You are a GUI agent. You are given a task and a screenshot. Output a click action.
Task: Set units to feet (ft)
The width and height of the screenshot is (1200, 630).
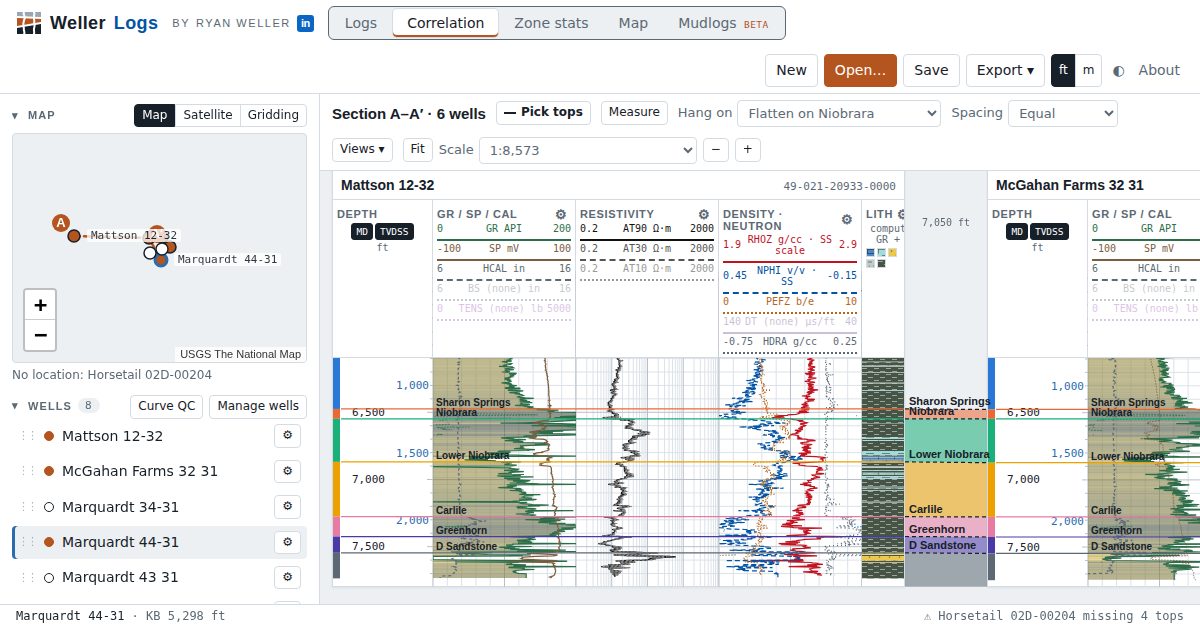click(x=1063, y=70)
